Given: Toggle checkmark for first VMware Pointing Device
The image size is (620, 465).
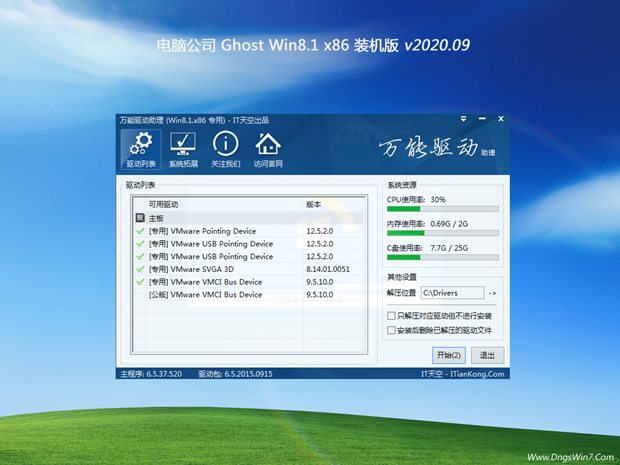Looking at the screenshot, I should coord(140,231).
